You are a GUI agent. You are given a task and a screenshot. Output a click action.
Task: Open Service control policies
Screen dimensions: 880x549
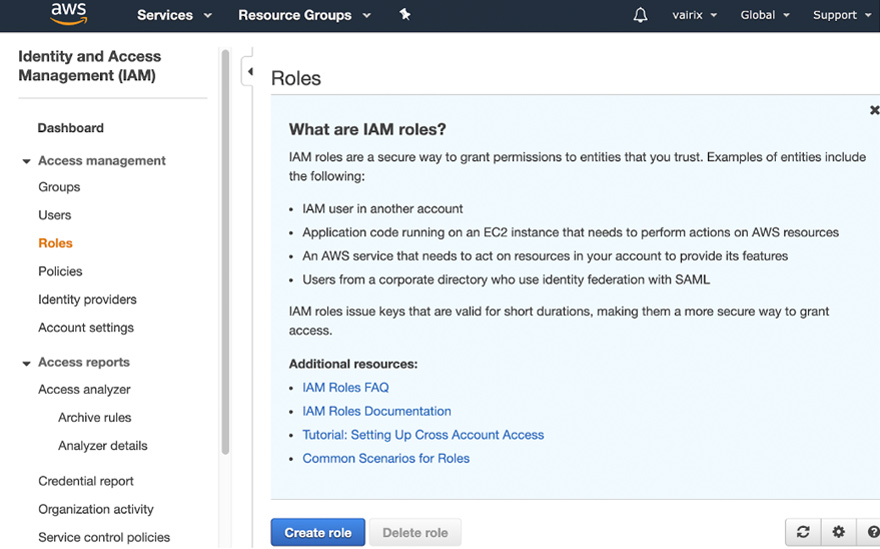[104, 537]
